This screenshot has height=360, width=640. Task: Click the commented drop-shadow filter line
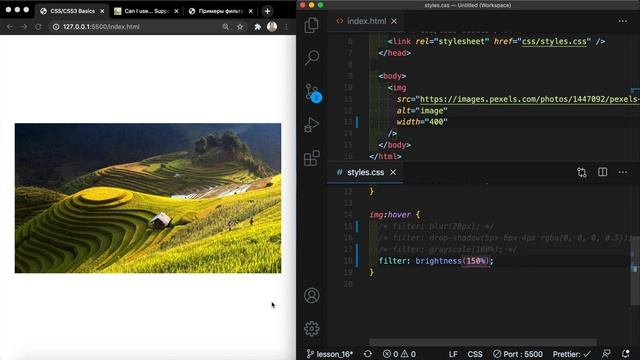pos(504,238)
